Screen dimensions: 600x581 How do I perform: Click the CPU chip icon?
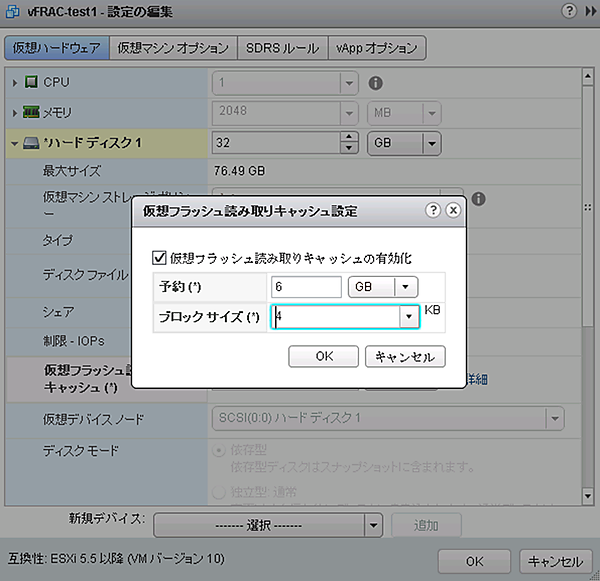click(31, 82)
